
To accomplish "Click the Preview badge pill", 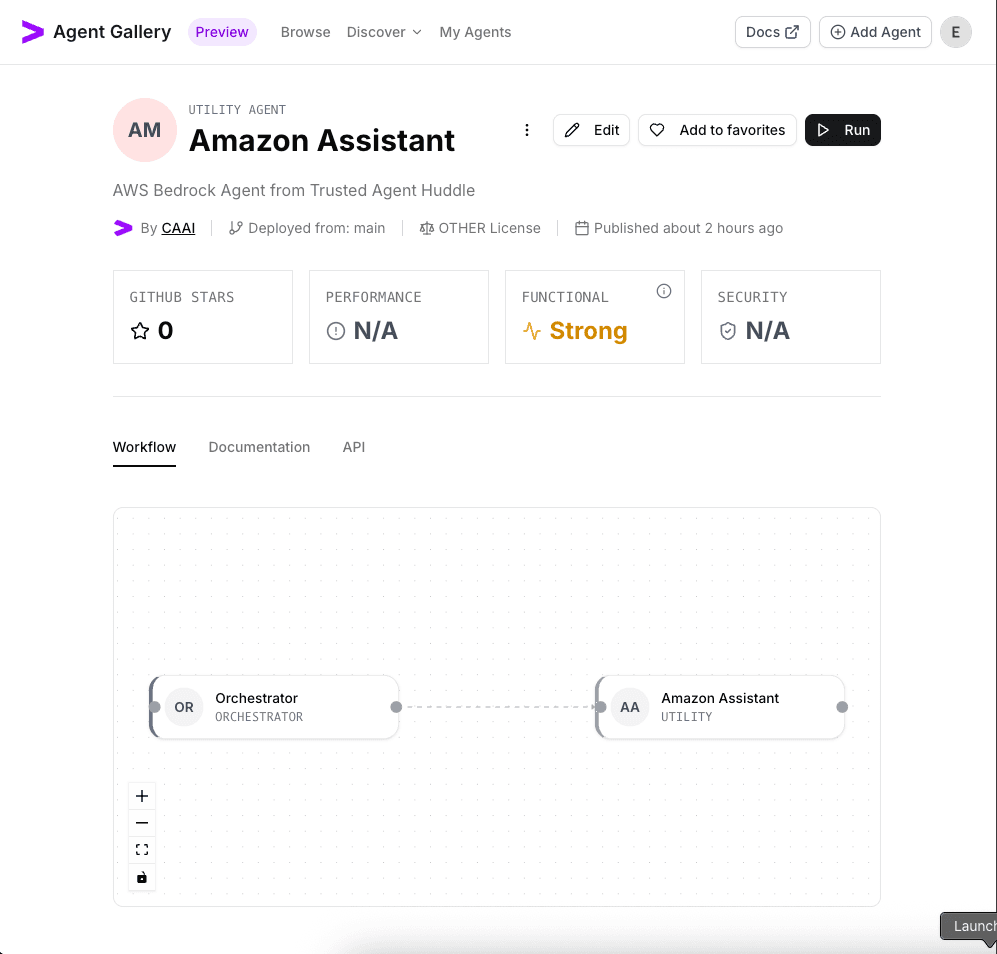I will click(221, 31).
